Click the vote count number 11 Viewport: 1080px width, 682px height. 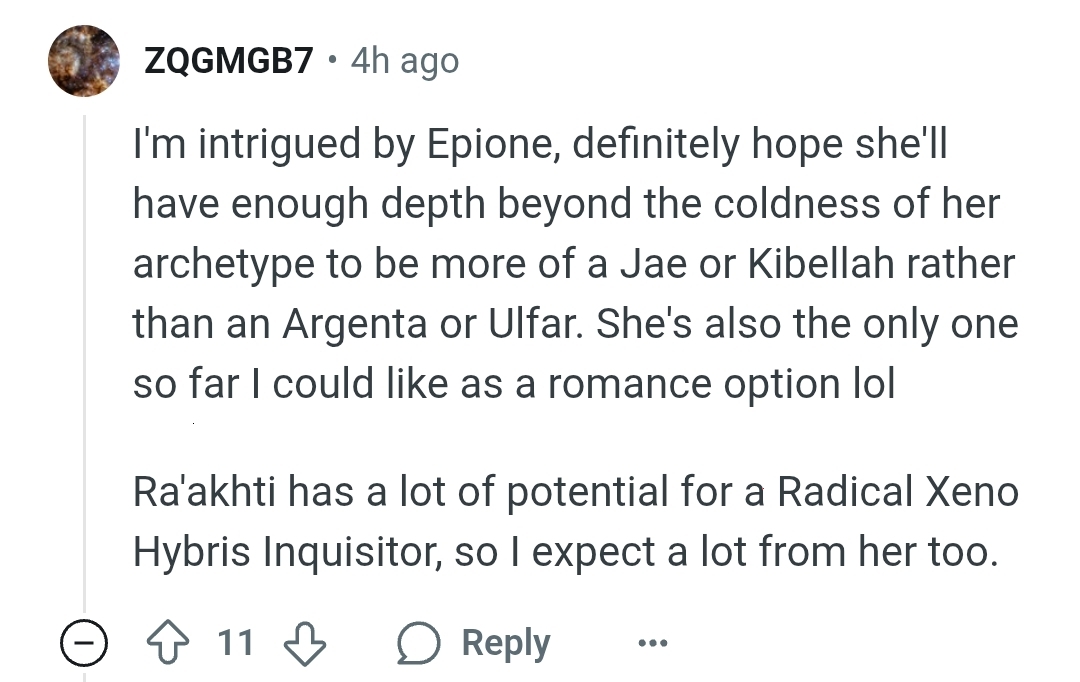click(x=236, y=643)
